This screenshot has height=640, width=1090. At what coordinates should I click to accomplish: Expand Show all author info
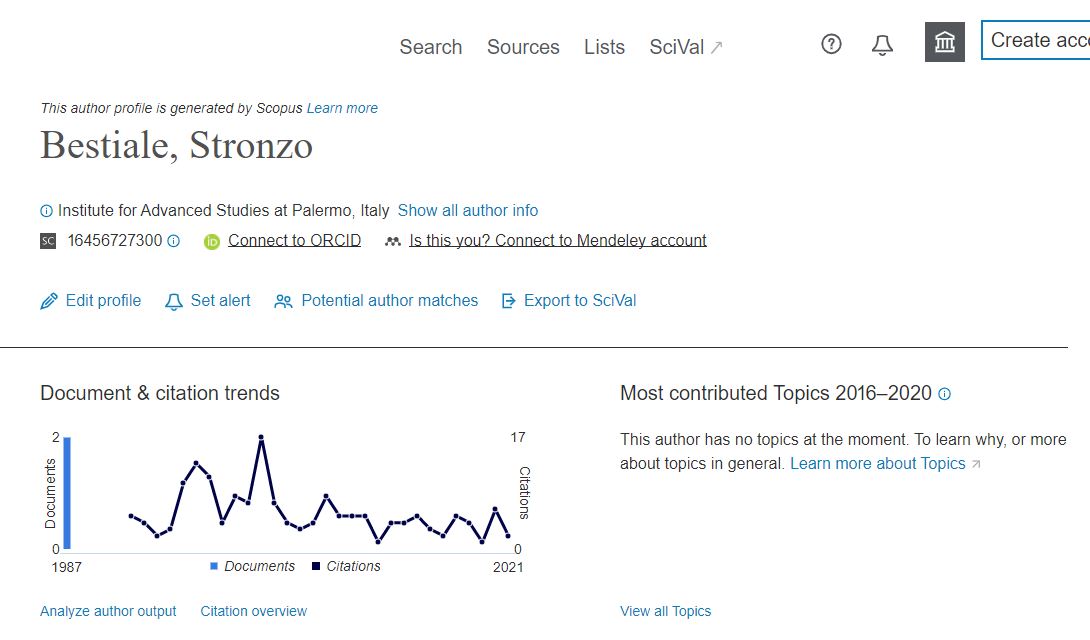[x=468, y=211]
